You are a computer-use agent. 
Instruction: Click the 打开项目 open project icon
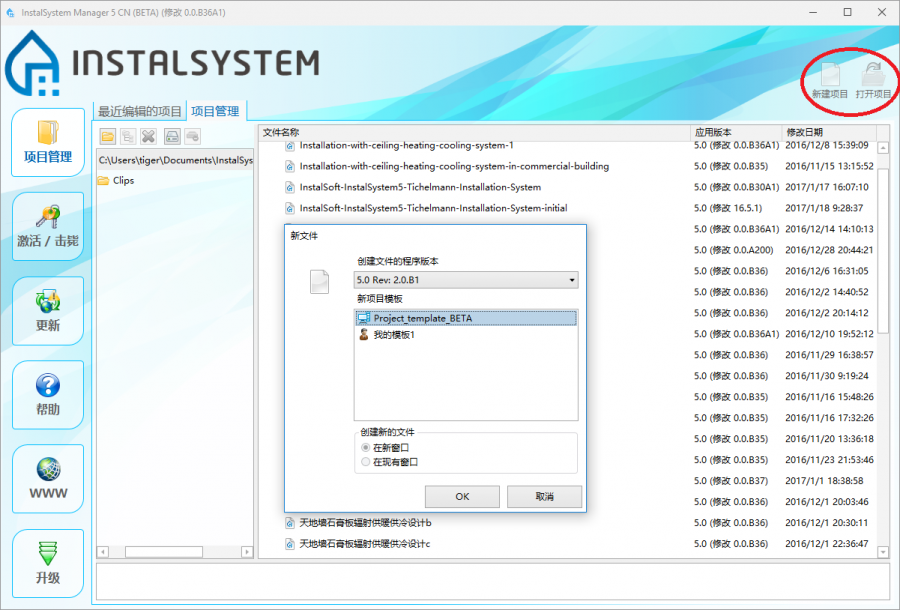tap(873, 80)
